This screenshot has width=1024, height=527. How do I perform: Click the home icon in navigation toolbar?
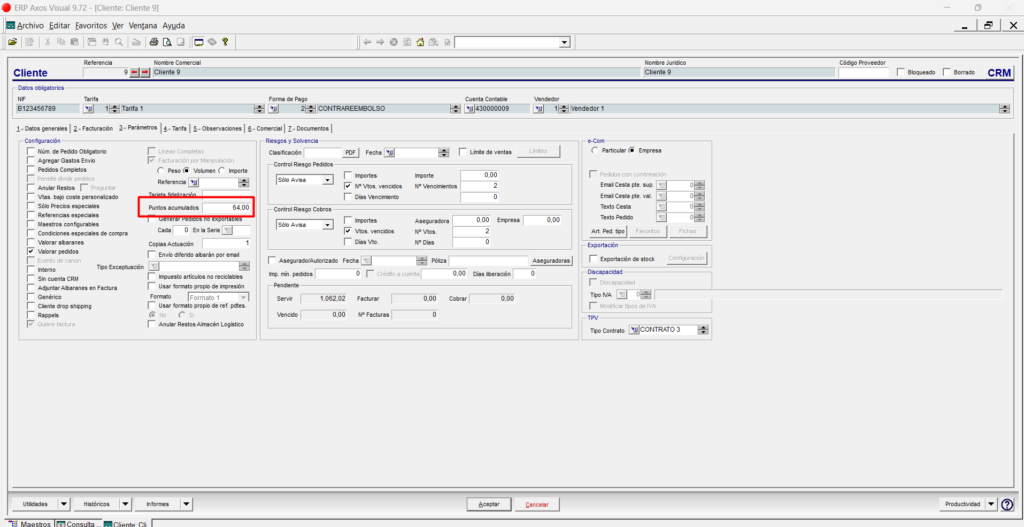[x=421, y=42]
